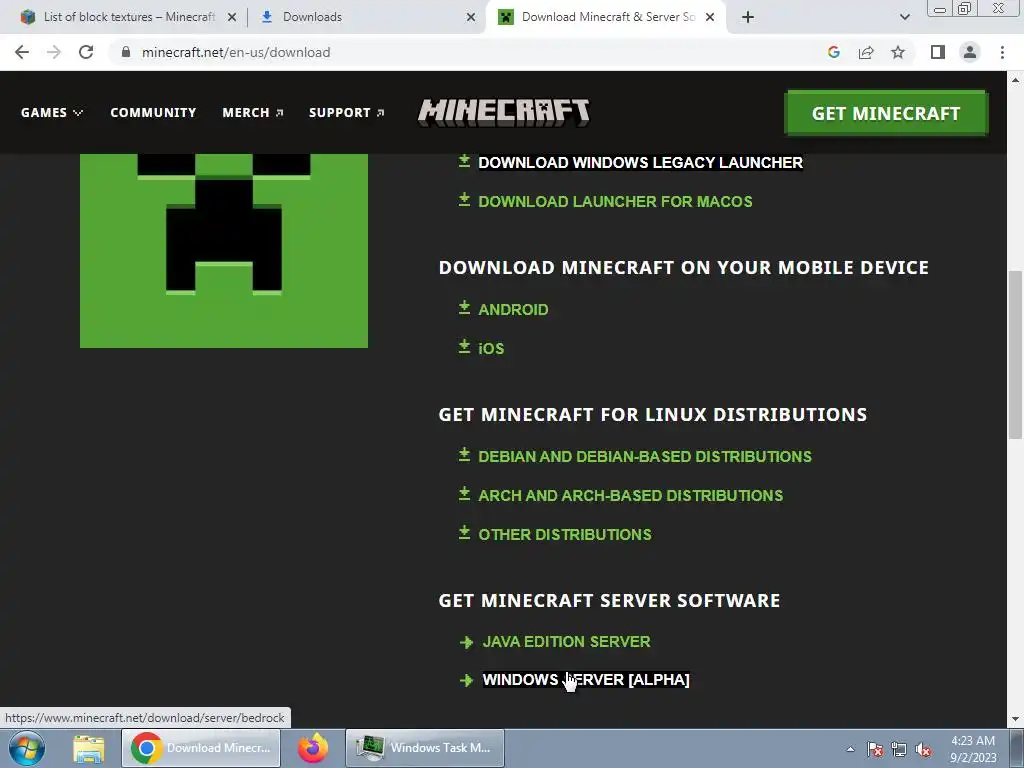Click the Minecraft logo

coord(504,112)
